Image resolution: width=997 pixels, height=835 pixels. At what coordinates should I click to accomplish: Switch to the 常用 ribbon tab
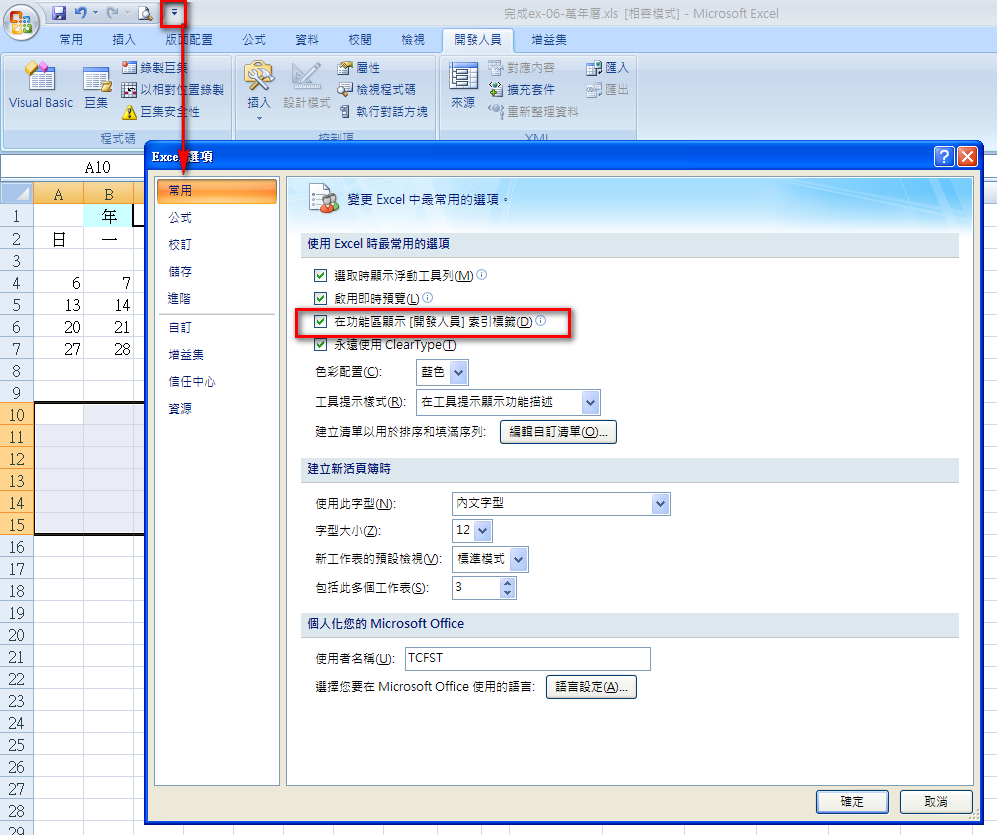(x=71, y=39)
